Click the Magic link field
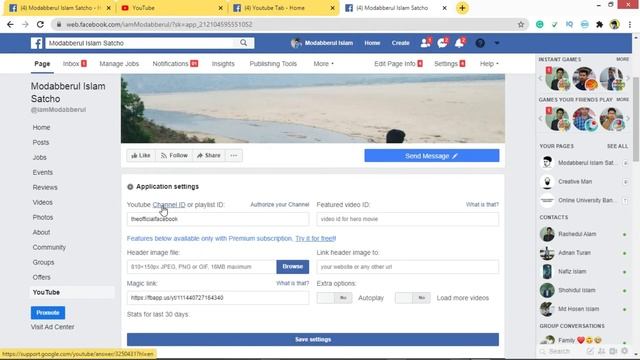This screenshot has width=640, height=360. tap(218, 298)
